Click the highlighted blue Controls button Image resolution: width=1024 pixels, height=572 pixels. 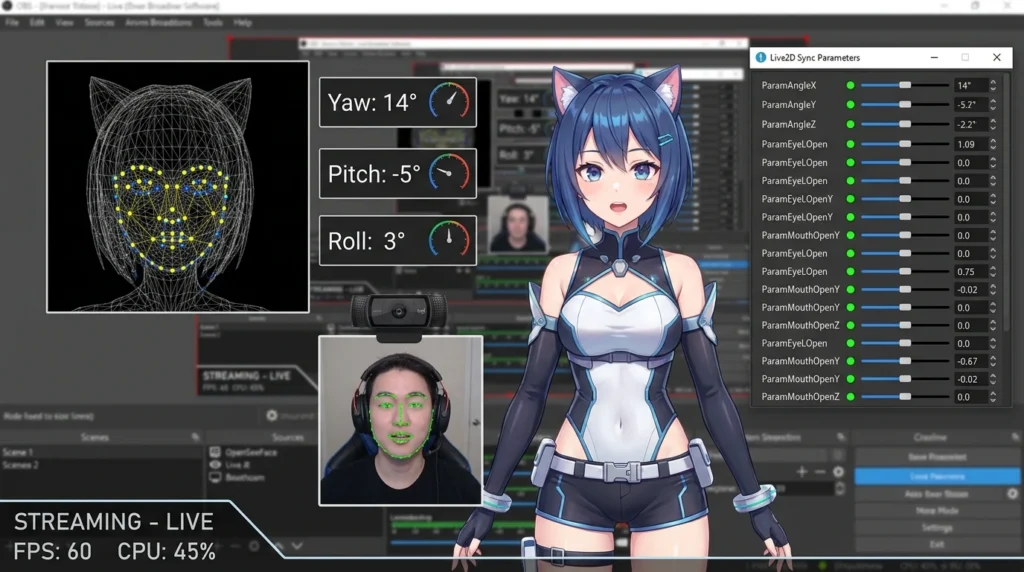point(937,476)
